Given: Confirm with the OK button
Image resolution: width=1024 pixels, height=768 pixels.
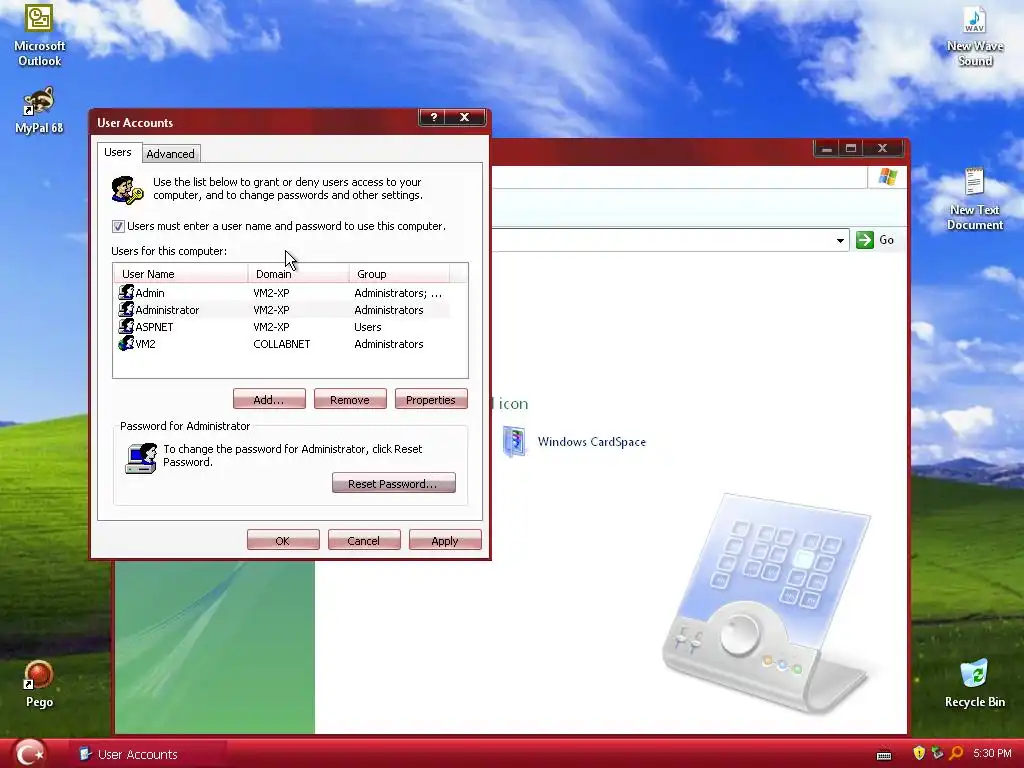Looking at the screenshot, I should pyautogui.click(x=283, y=540).
